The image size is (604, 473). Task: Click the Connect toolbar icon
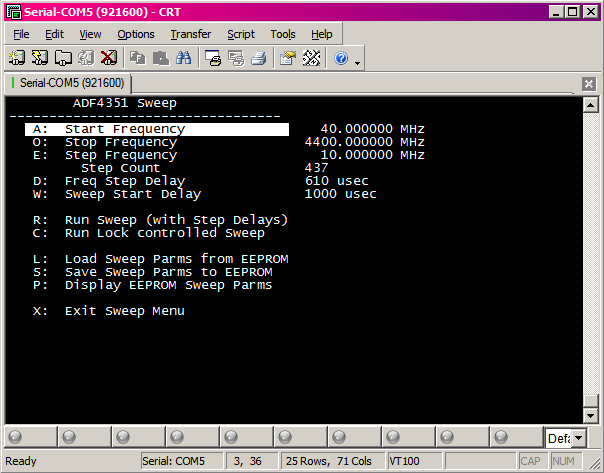(17, 58)
